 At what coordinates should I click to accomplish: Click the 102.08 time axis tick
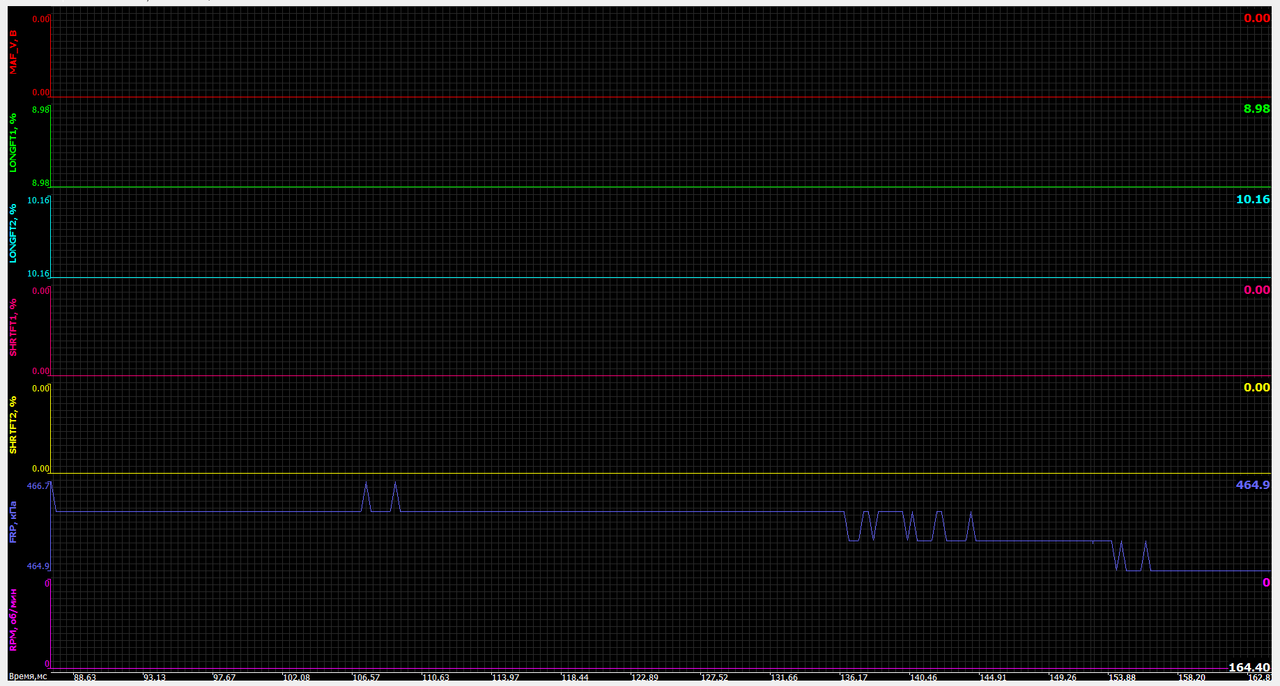pos(296,677)
